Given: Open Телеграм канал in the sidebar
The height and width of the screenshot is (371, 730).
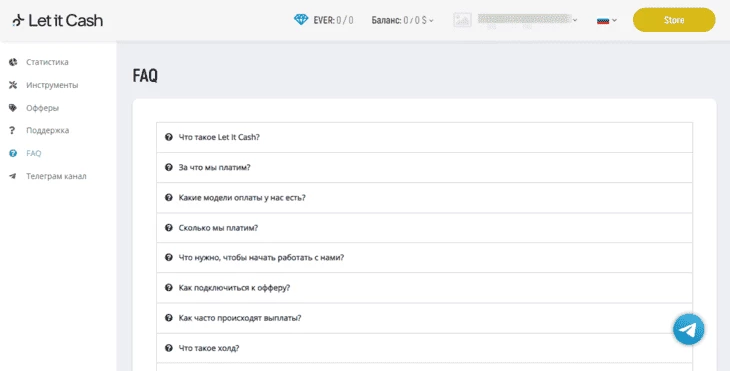Looking at the screenshot, I should (x=56, y=176).
